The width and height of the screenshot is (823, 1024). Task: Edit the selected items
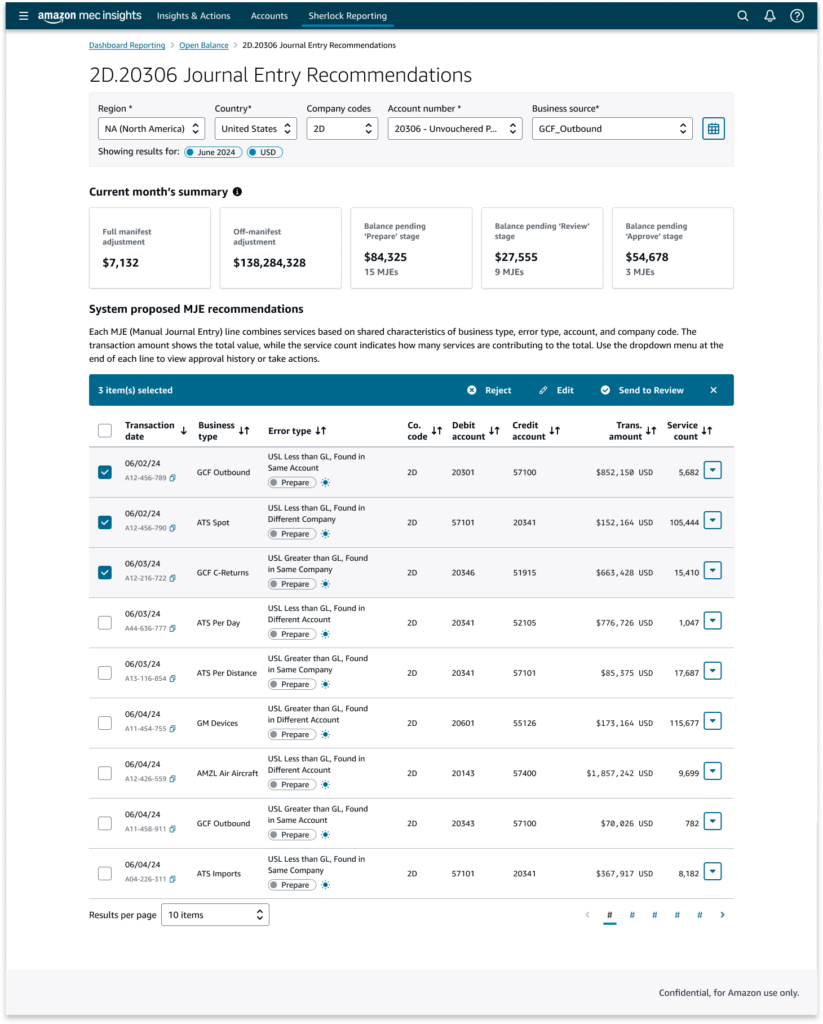click(557, 390)
